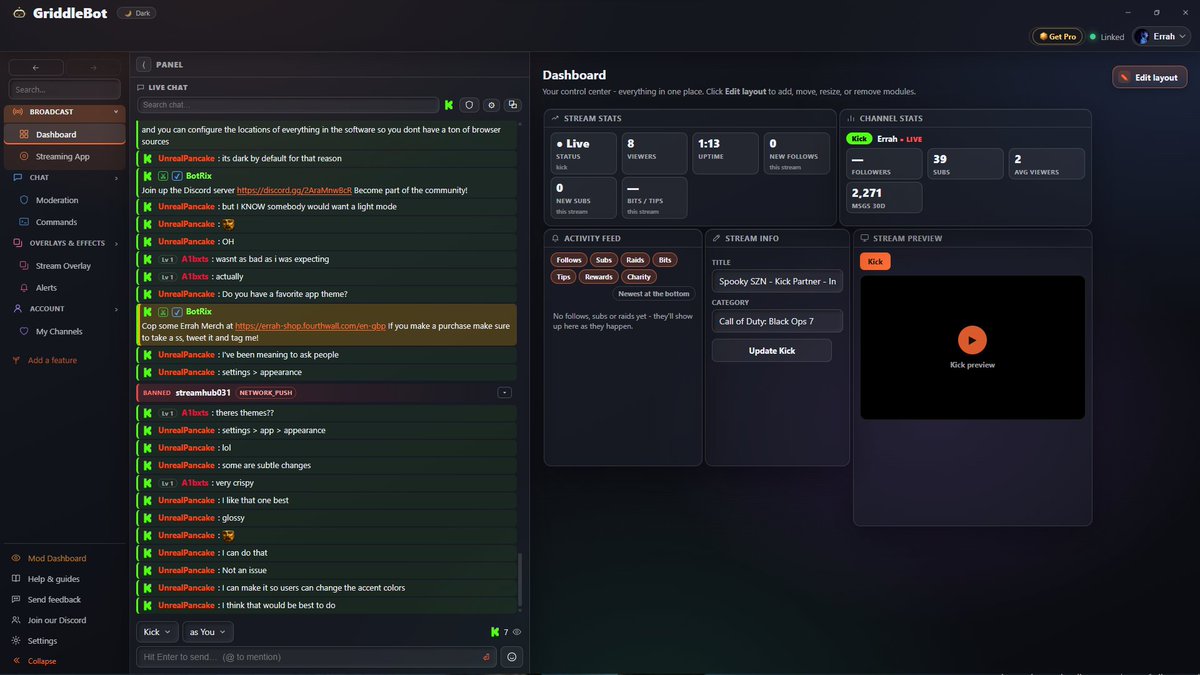Image resolution: width=1200 pixels, height=675 pixels.
Task: Toggle the Charity filter chip
Action: [x=638, y=277]
